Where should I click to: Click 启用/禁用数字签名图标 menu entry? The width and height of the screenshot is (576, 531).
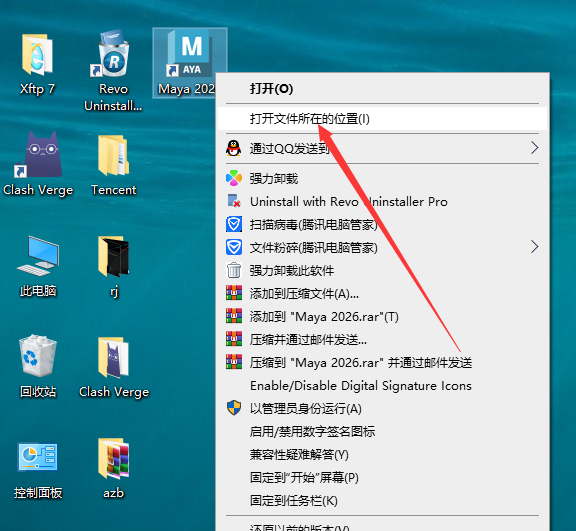point(382,431)
